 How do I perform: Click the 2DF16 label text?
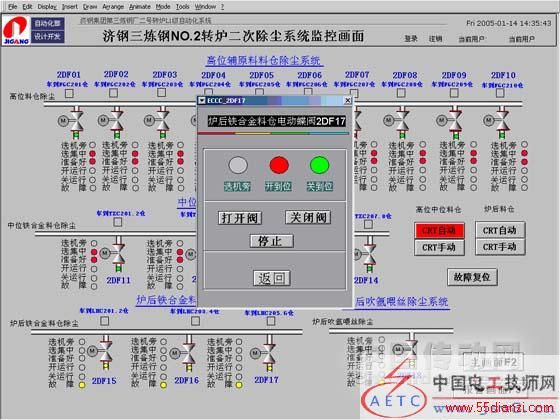[186, 380]
